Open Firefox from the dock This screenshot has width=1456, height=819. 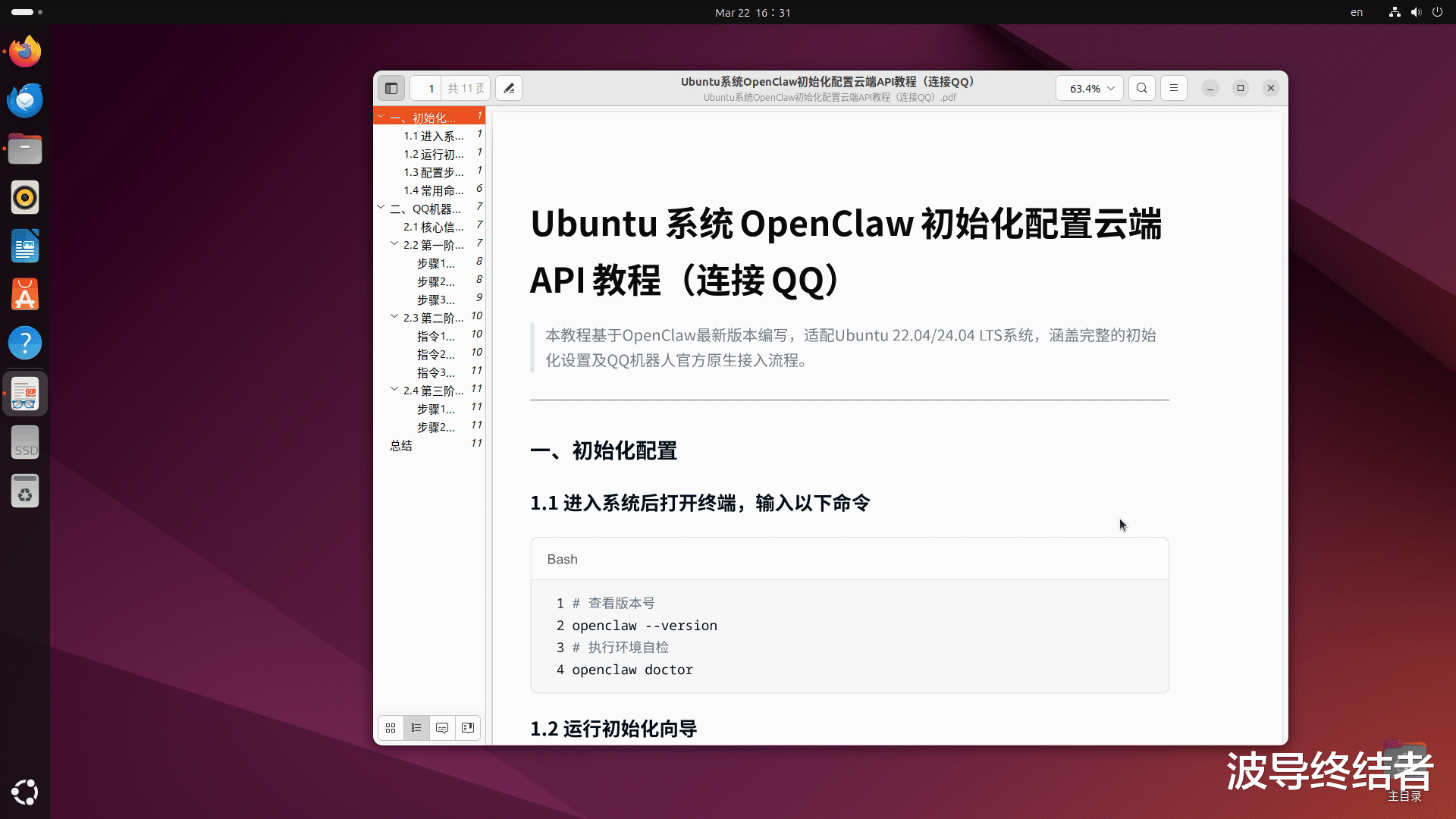click(x=25, y=52)
